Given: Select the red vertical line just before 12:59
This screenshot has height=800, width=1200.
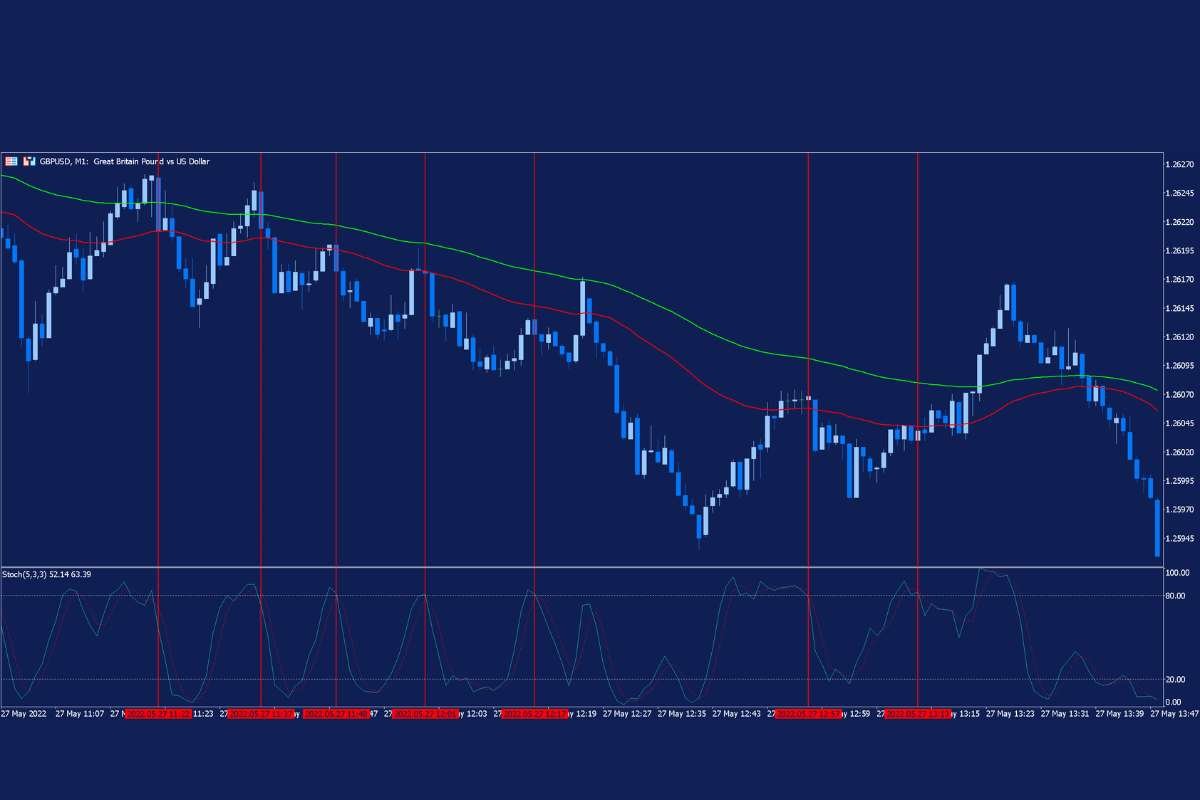Looking at the screenshot, I should (x=808, y=430).
